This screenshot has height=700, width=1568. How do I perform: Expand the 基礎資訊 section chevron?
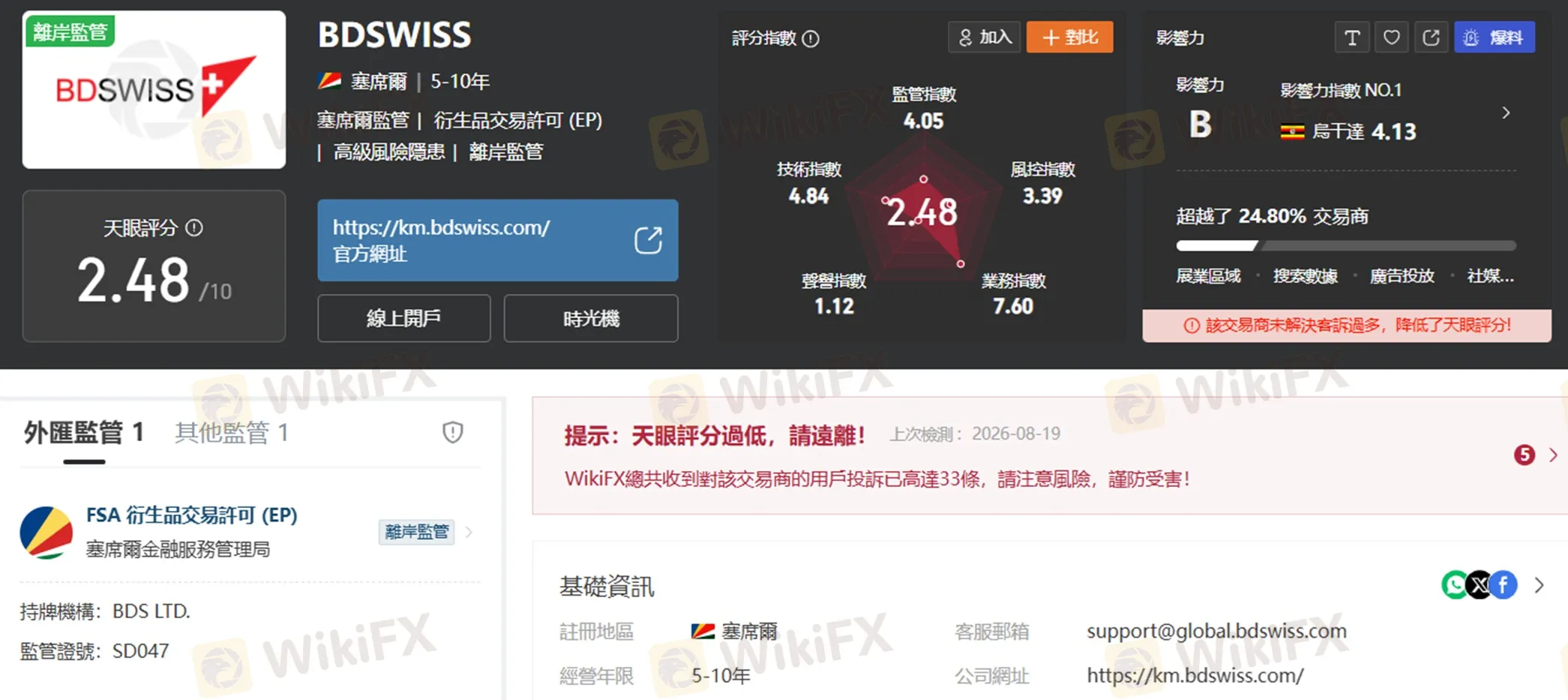point(1539,585)
